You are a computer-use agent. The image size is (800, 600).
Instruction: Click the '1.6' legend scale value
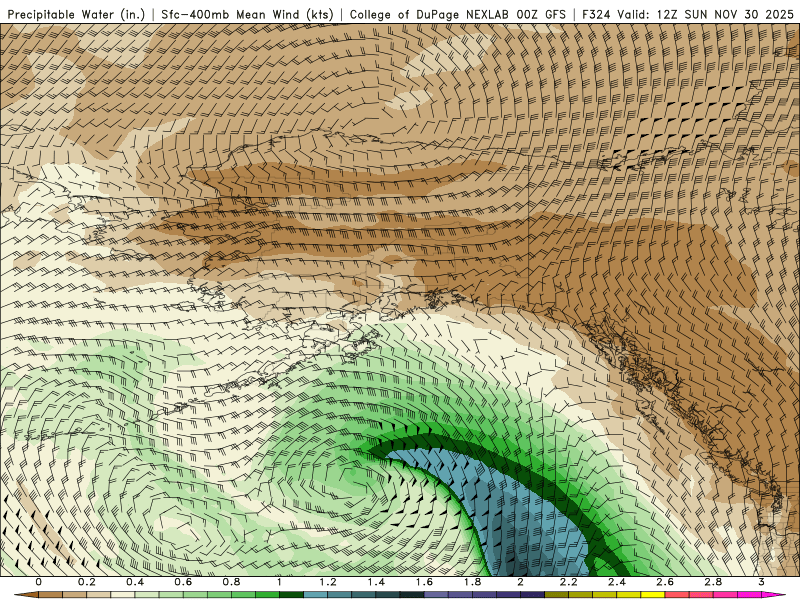pos(424,582)
